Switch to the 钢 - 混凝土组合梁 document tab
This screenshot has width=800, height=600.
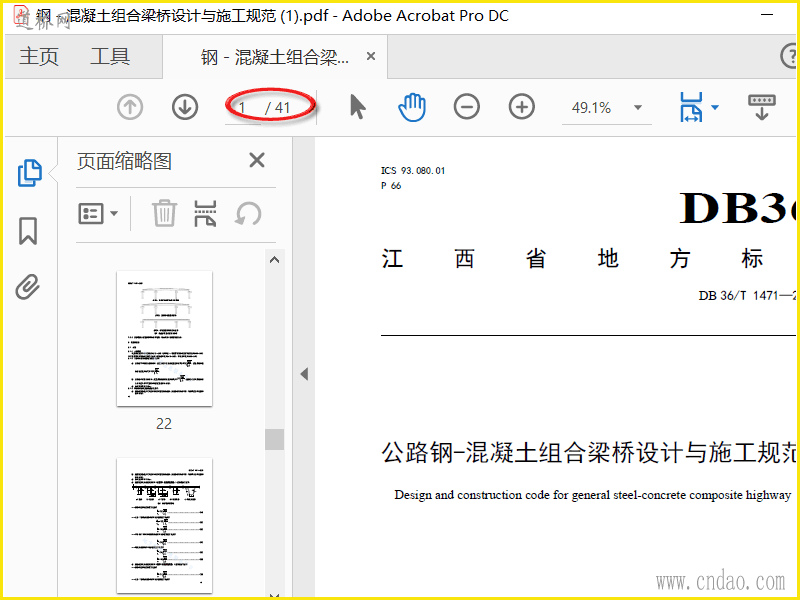point(275,57)
